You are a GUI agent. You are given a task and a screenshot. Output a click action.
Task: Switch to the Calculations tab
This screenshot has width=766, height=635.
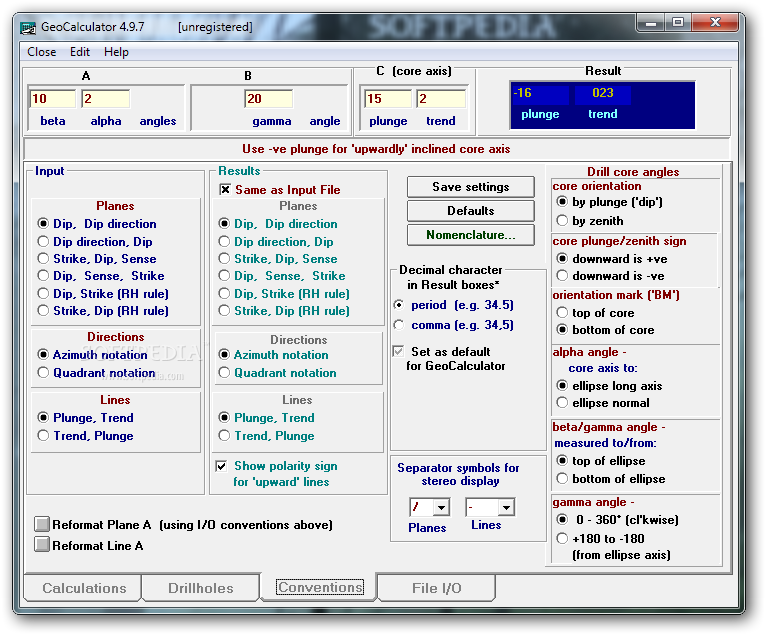point(84,588)
